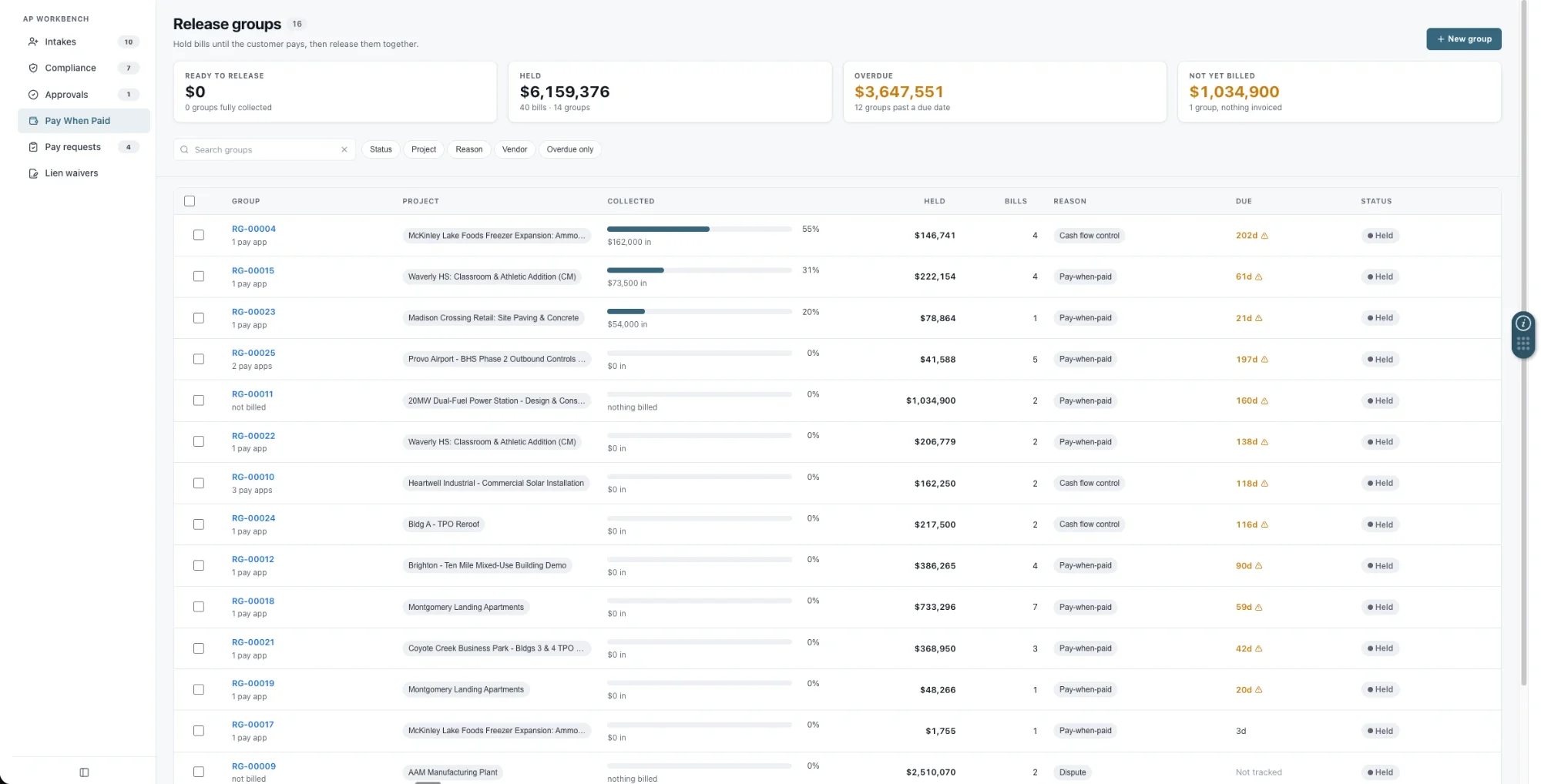Open the floating info widget icon
Screen dimensions: 1541x784
click(1523, 323)
